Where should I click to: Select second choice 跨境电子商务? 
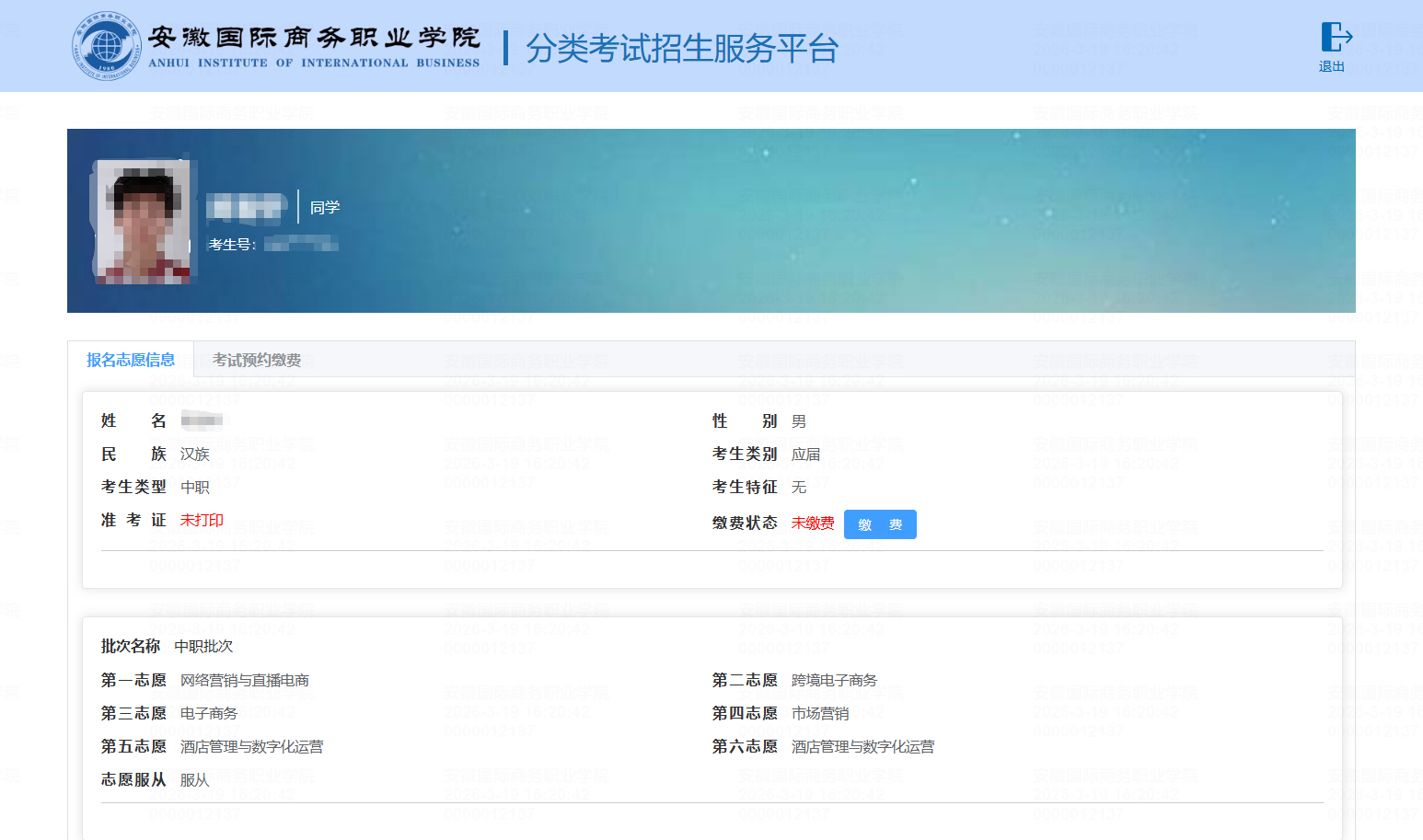(x=834, y=680)
